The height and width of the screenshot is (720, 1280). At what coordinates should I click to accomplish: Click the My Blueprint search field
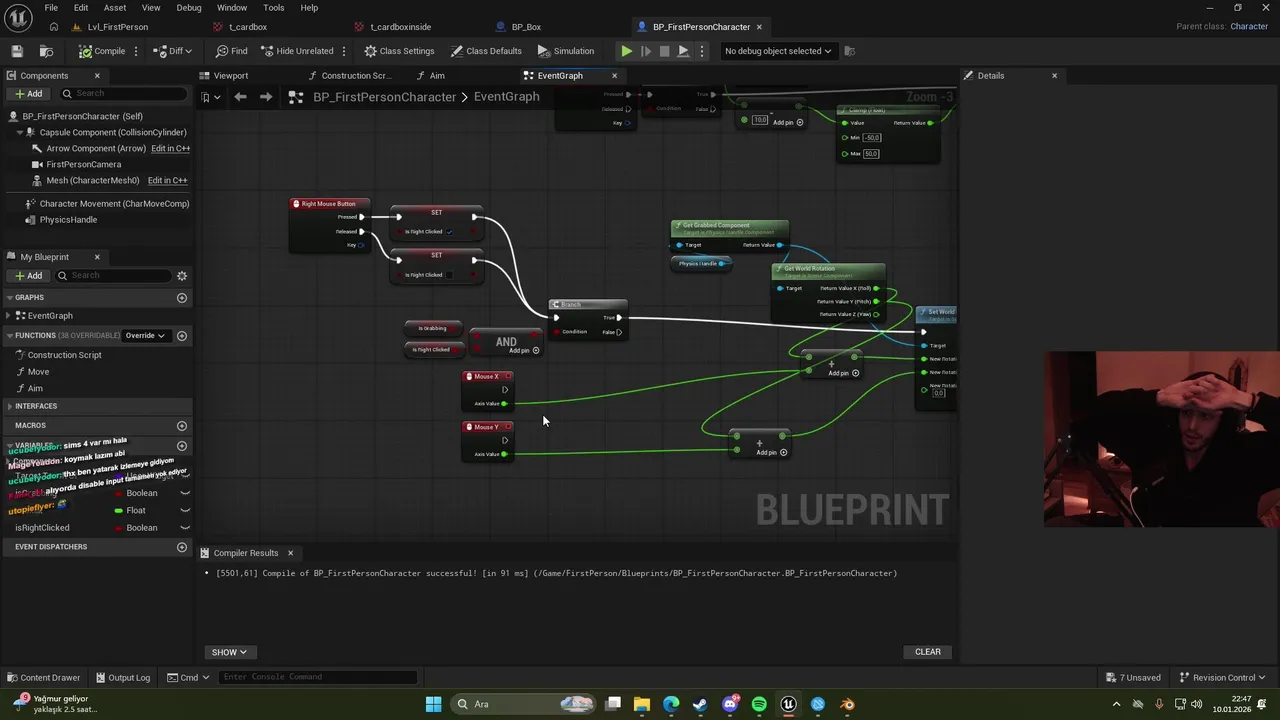113,276
